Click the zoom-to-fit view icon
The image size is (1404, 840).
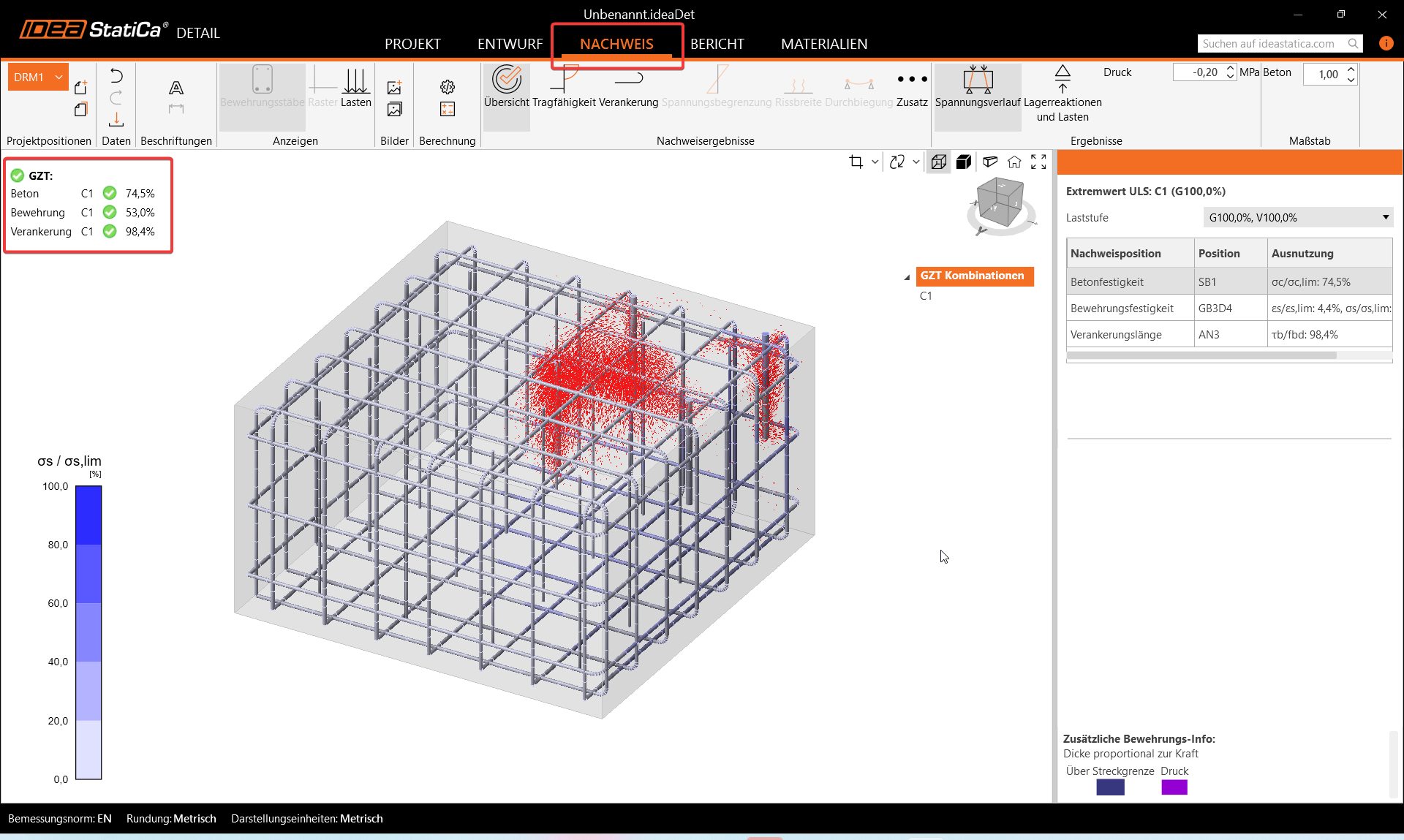tap(1038, 162)
